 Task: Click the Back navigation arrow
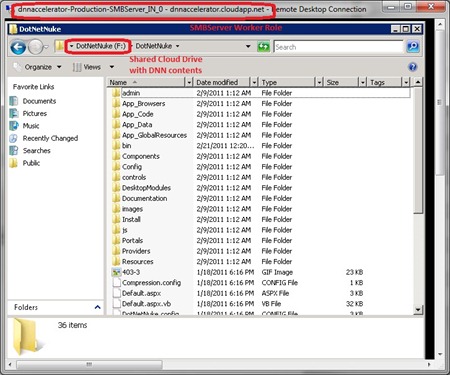(x=18, y=47)
